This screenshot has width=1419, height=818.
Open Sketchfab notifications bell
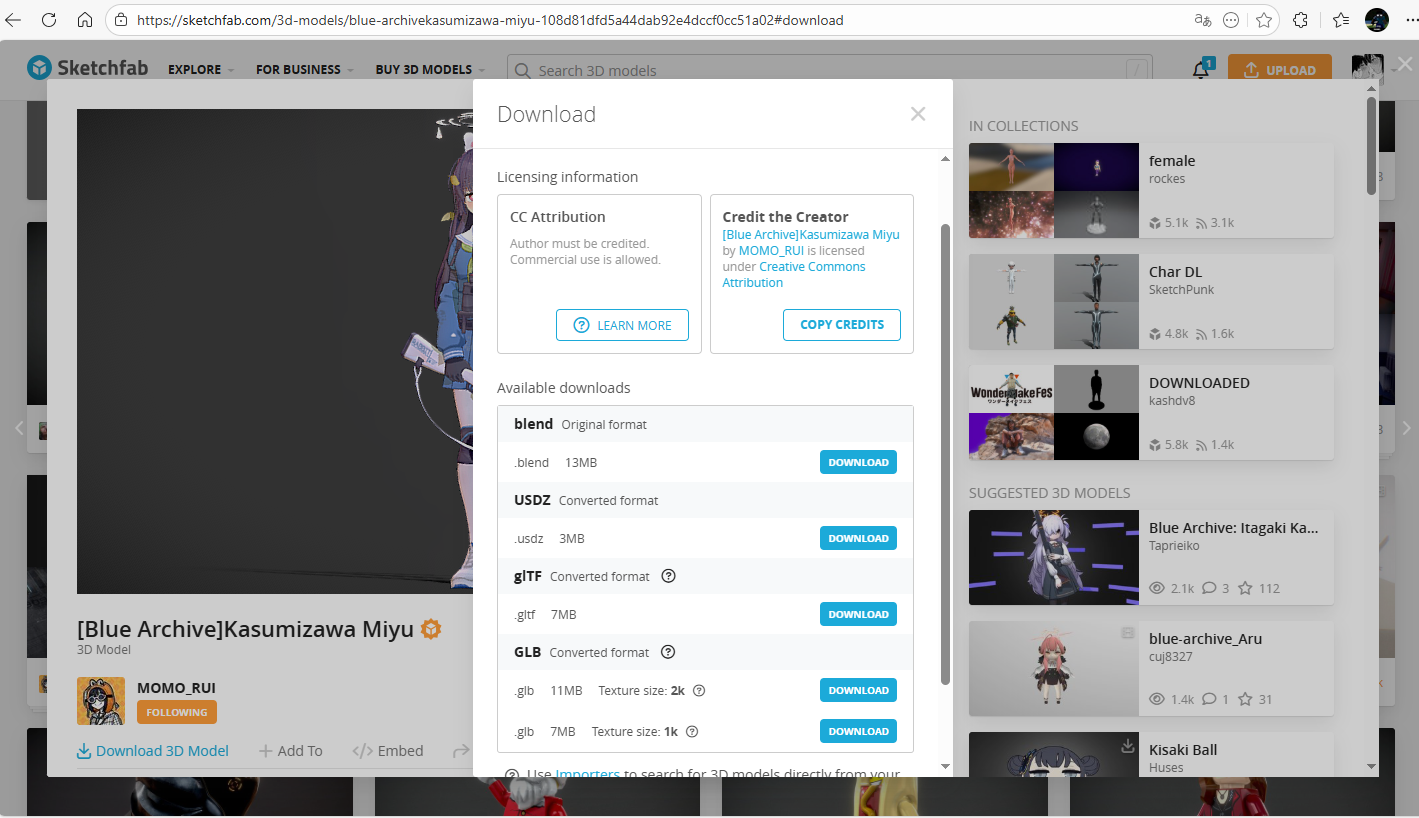tap(1201, 70)
